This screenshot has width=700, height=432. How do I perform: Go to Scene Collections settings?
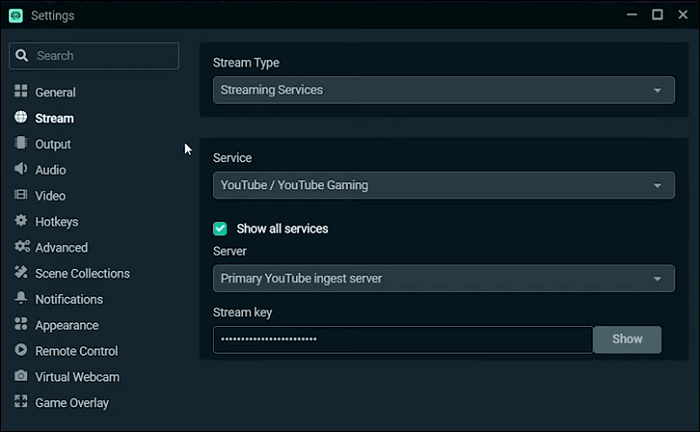point(82,273)
